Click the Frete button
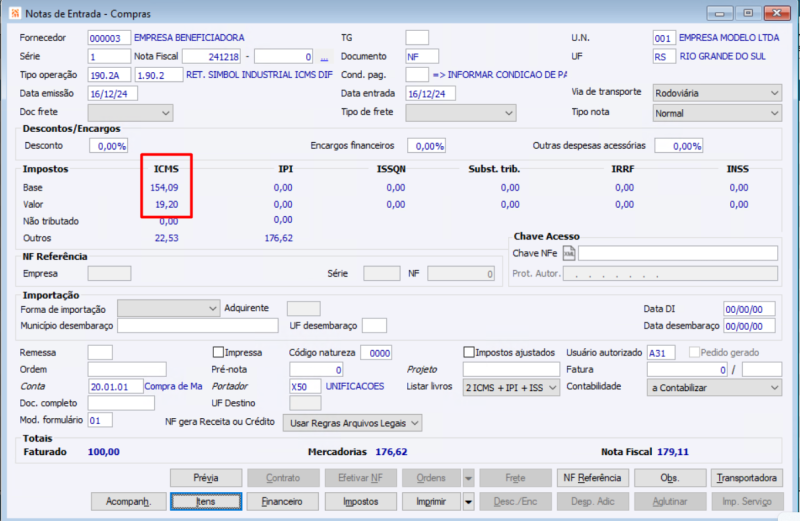The width and height of the screenshot is (800, 521). coord(515,478)
